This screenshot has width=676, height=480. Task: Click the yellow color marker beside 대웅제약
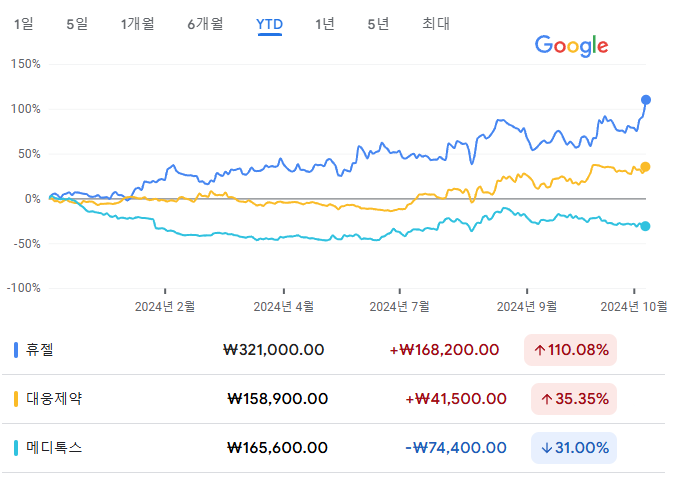click(x=16, y=399)
